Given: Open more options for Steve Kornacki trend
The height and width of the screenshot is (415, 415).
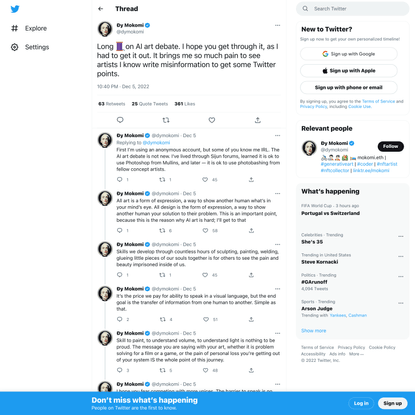Looking at the screenshot, I should point(401,256).
